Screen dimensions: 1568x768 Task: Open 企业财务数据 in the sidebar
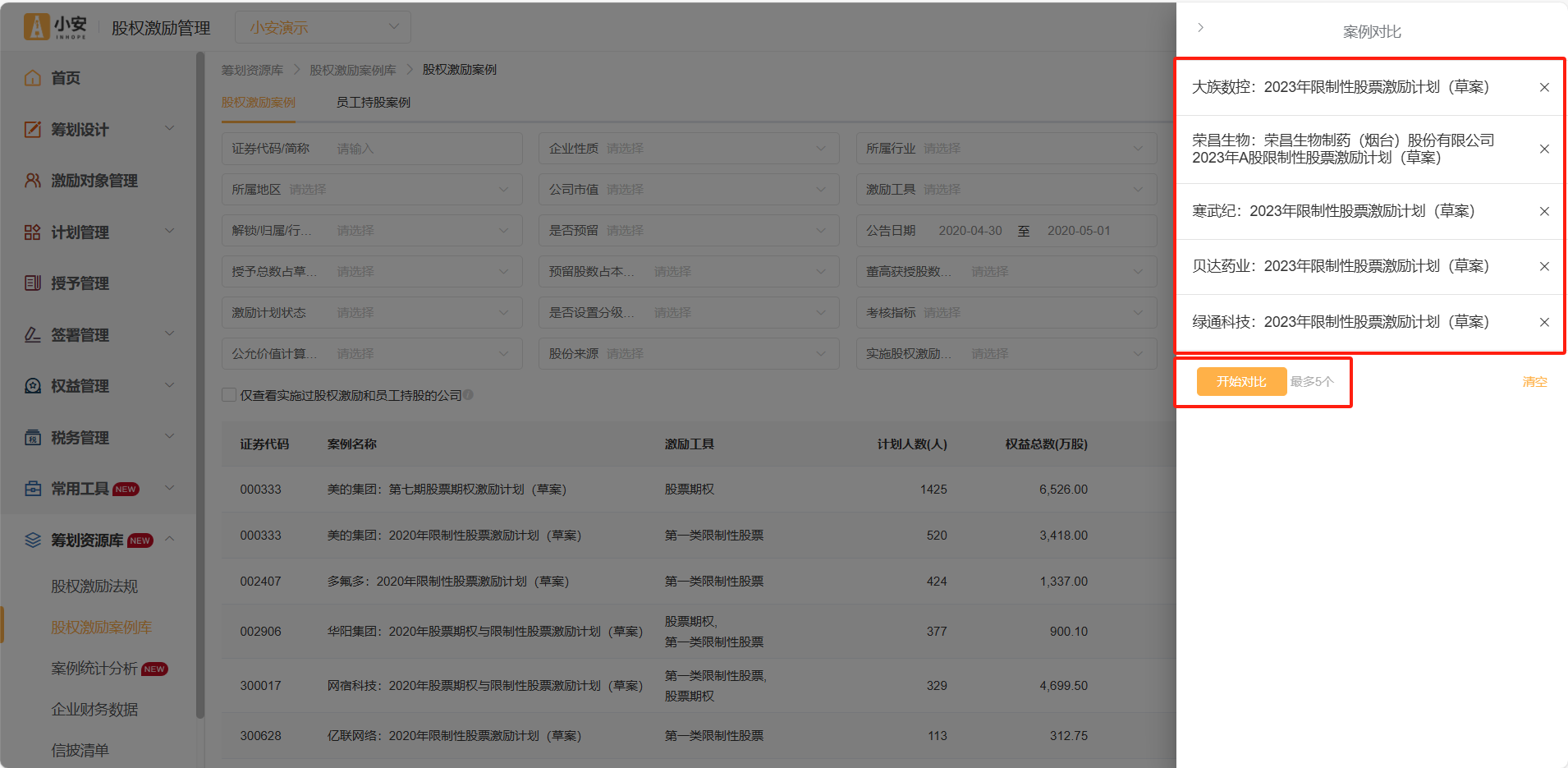click(x=94, y=710)
